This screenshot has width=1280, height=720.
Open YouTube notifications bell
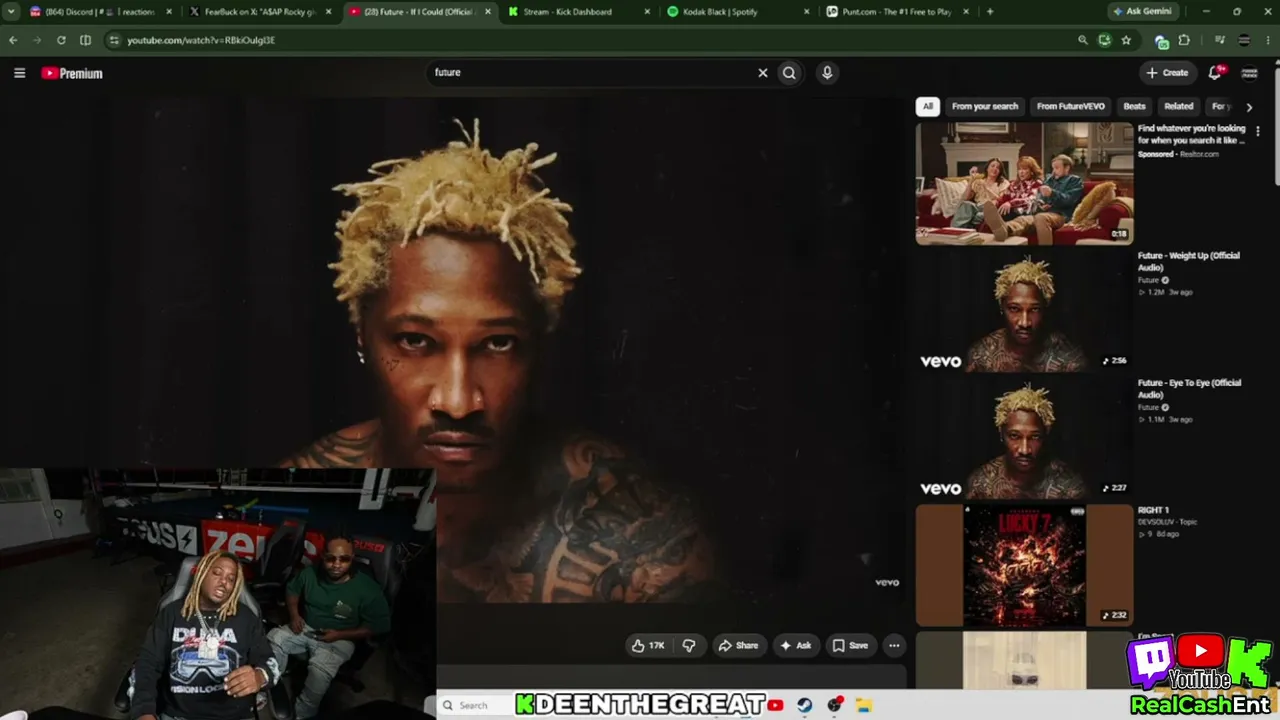pyautogui.click(x=1215, y=73)
